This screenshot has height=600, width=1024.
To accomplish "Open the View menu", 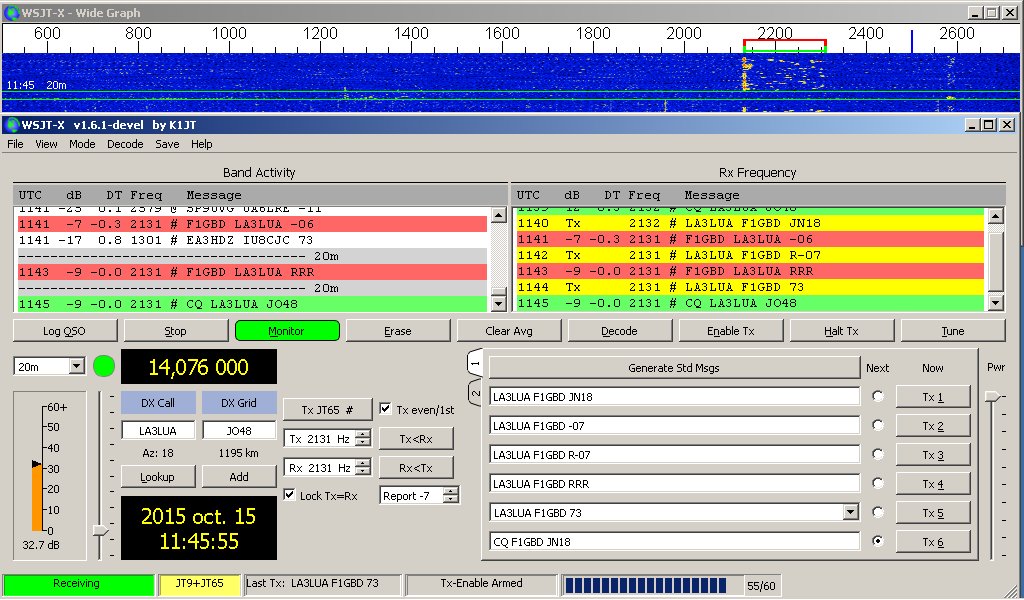I will (x=46, y=144).
